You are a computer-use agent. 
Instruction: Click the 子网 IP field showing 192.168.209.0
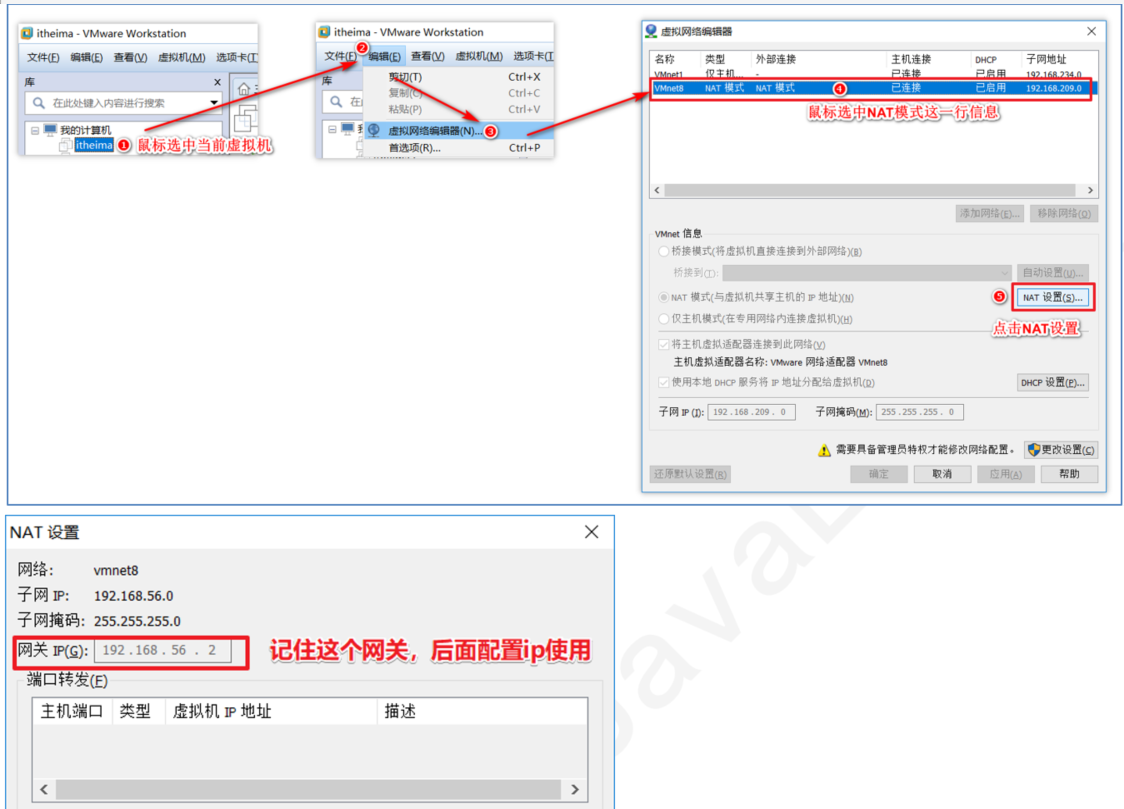tap(751, 412)
